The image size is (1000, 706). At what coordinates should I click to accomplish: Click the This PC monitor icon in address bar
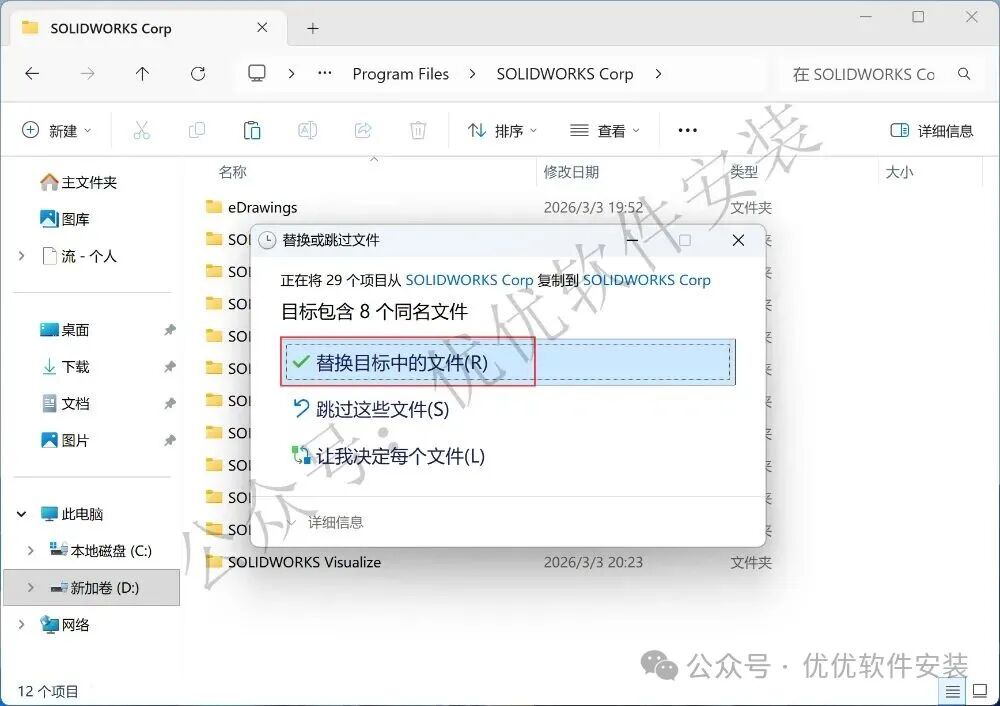(x=257, y=73)
